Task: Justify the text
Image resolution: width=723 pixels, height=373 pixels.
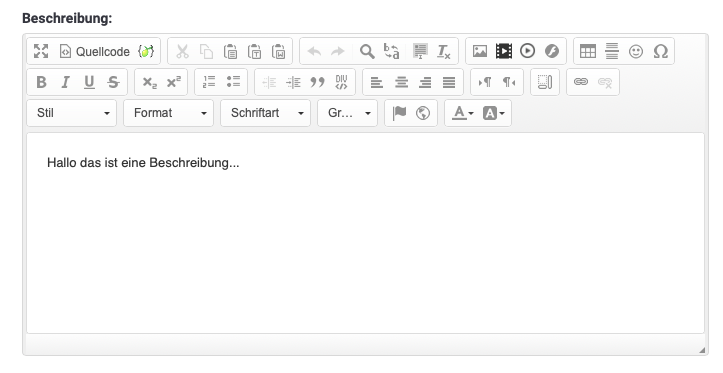Action: click(x=449, y=82)
